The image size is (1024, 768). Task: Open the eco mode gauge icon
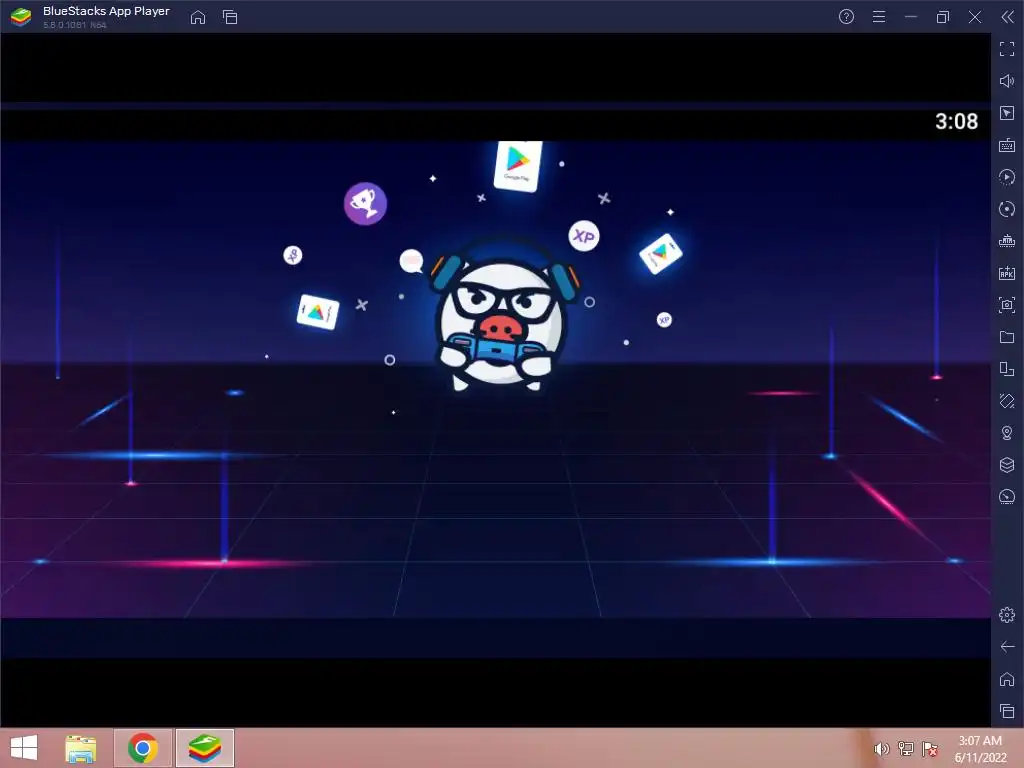click(1006, 497)
